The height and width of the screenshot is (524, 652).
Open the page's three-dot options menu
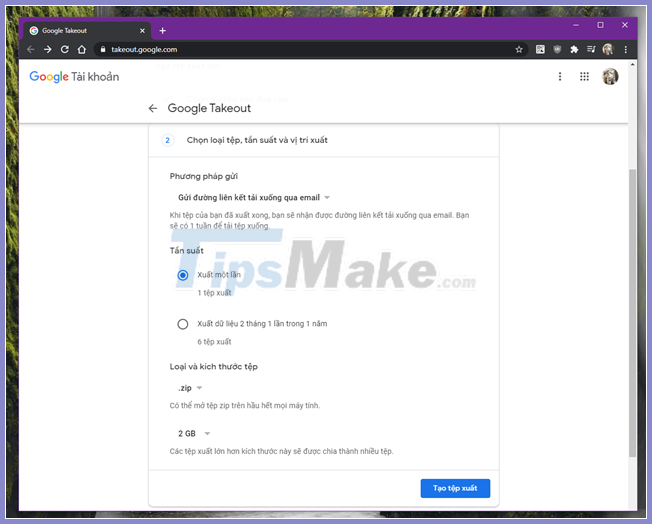[x=560, y=77]
